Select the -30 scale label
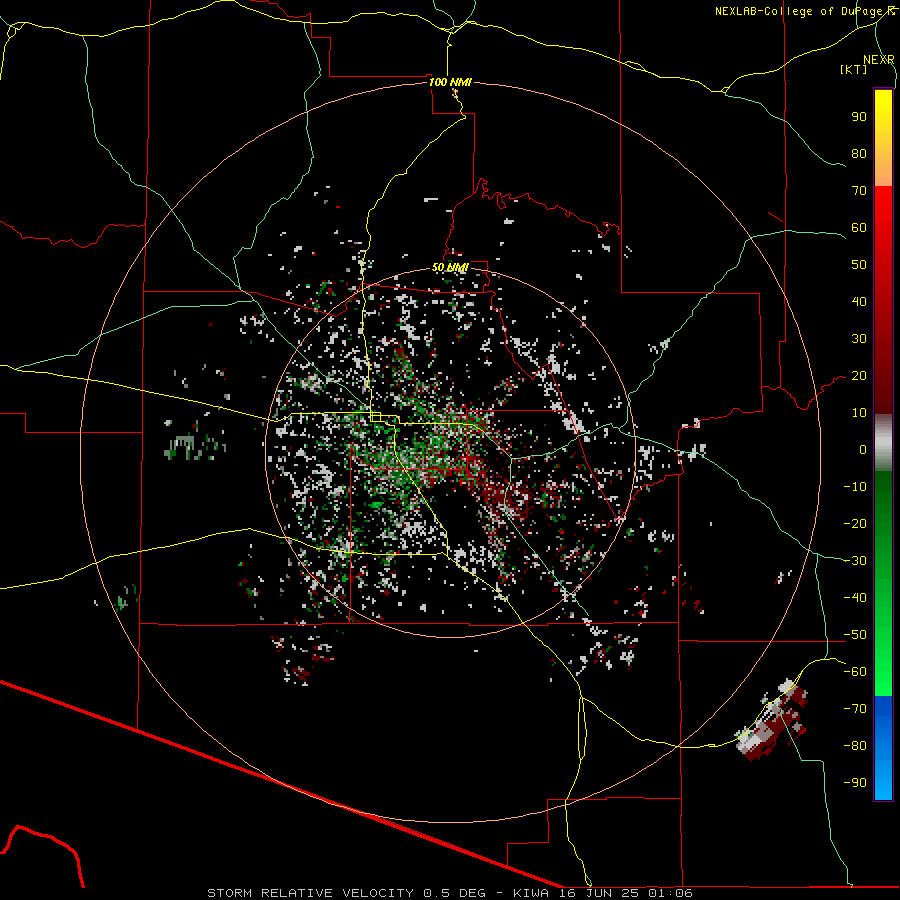Screen dimensions: 900x900 855,561
